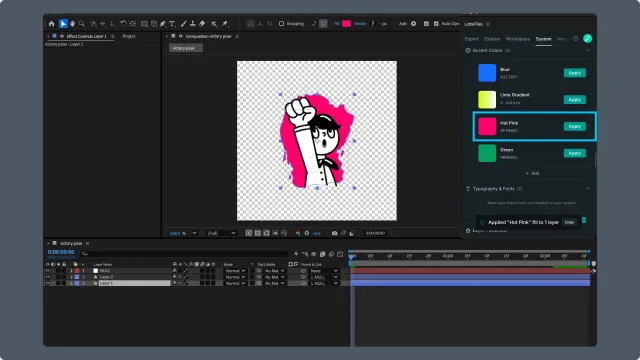Select the Type text tool
The image size is (640, 360).
(172, 24)
